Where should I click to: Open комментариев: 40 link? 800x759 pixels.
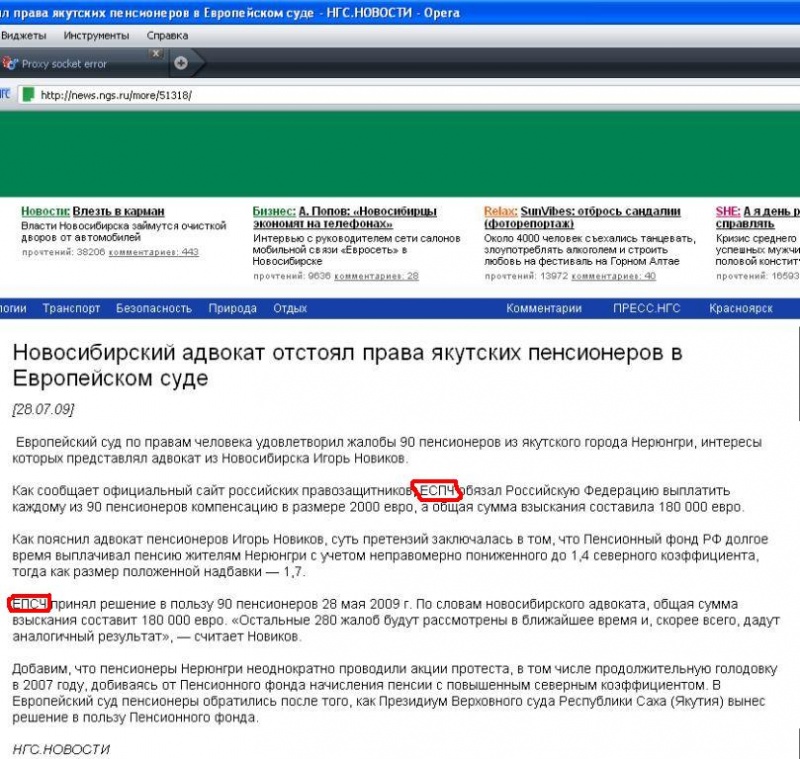pyautogui.click(x=613, y=276)
